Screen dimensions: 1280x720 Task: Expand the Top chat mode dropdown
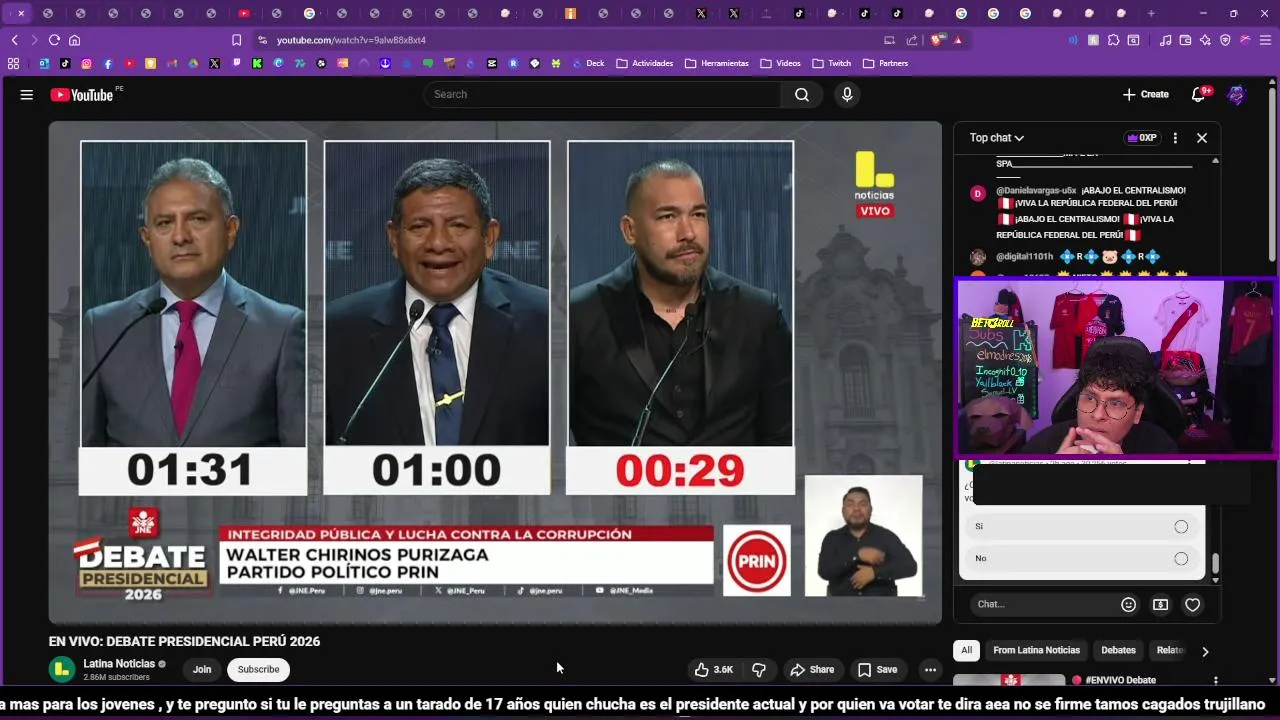(997, 138)
